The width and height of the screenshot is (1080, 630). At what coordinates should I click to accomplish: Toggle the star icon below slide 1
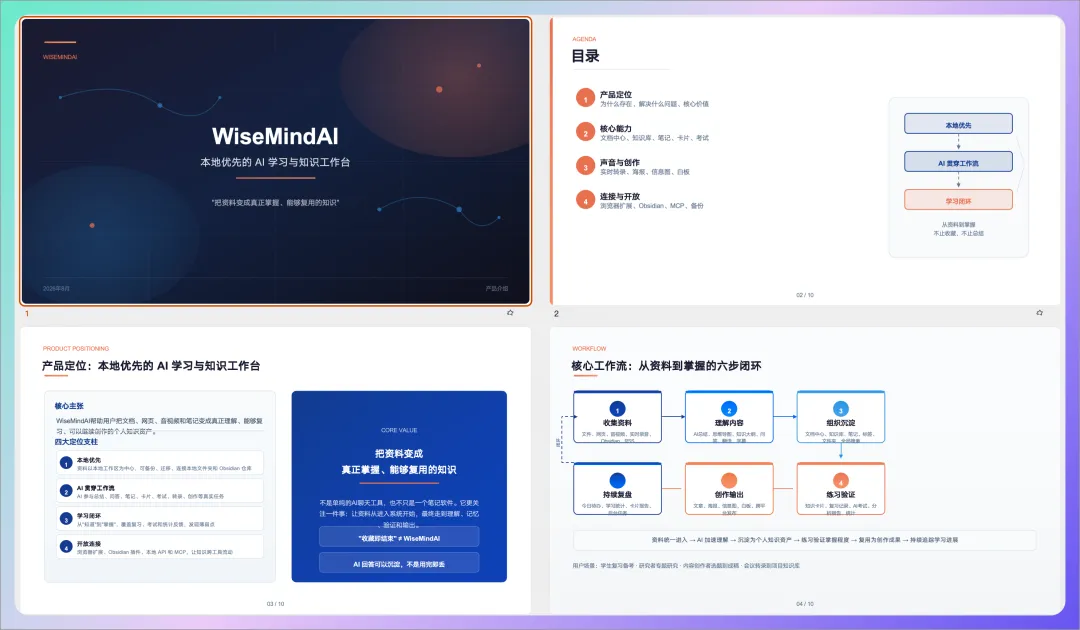click(510, 313)
